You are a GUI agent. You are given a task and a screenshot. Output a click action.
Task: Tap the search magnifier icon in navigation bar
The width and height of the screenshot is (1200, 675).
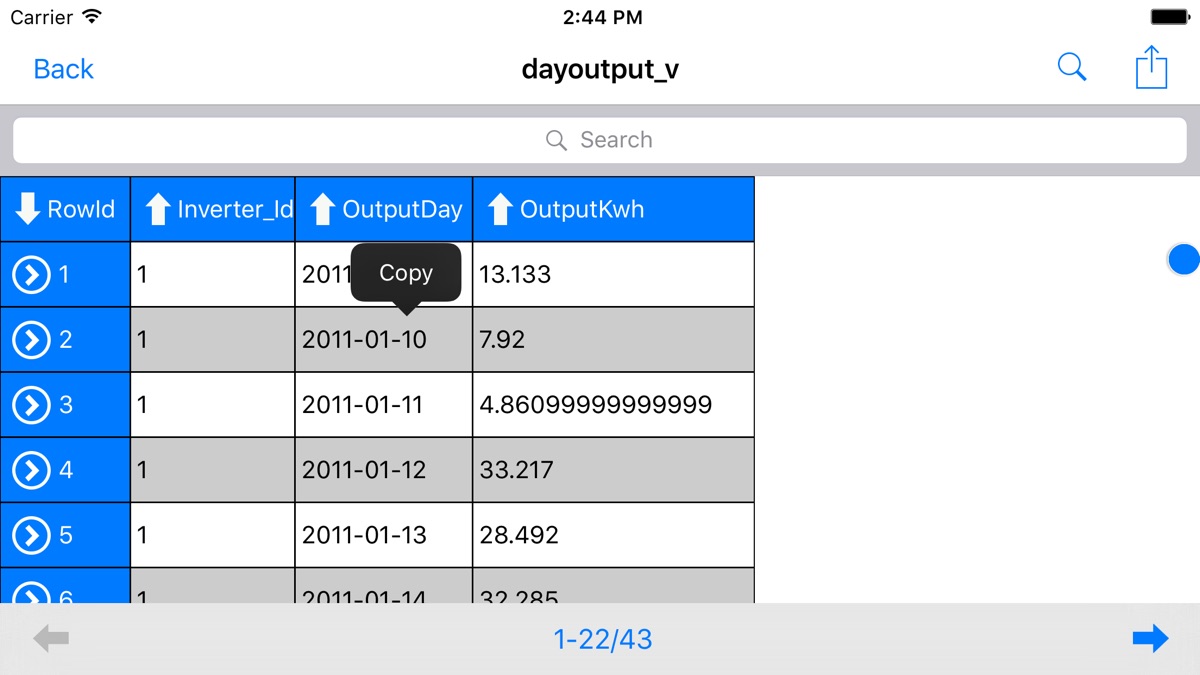(x=1071, y=68)
